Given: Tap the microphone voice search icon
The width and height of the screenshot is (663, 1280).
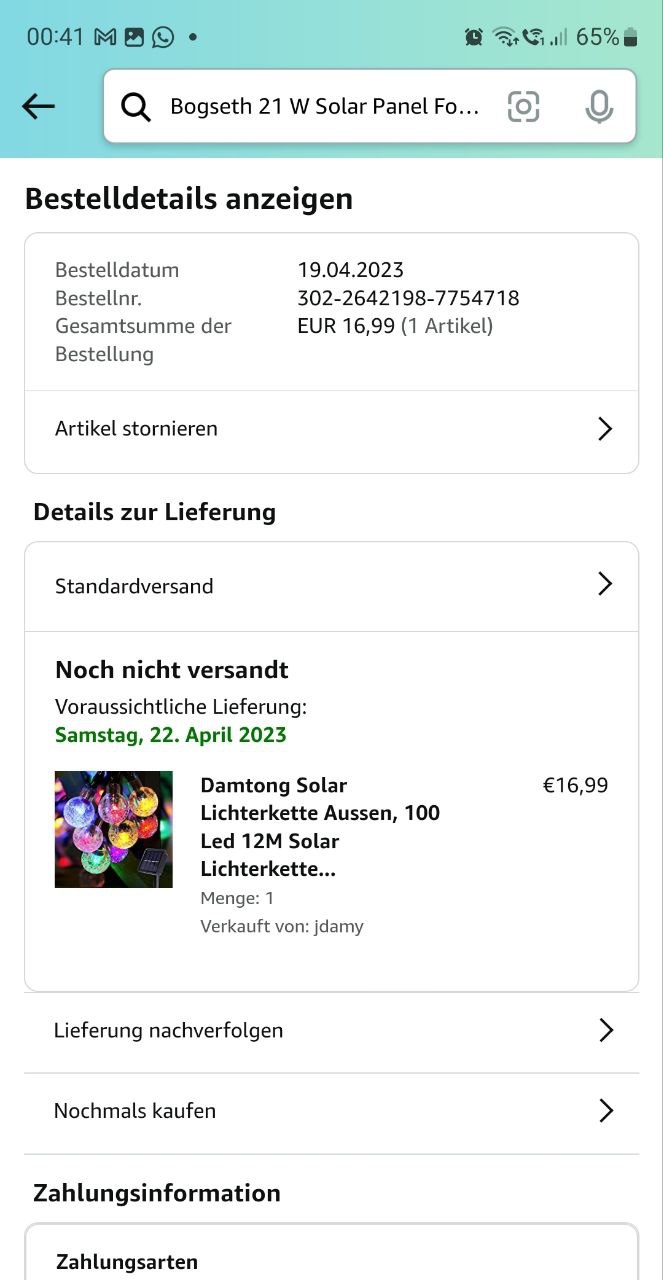Looking at the screenshot, I should click(x=598, y=106).
